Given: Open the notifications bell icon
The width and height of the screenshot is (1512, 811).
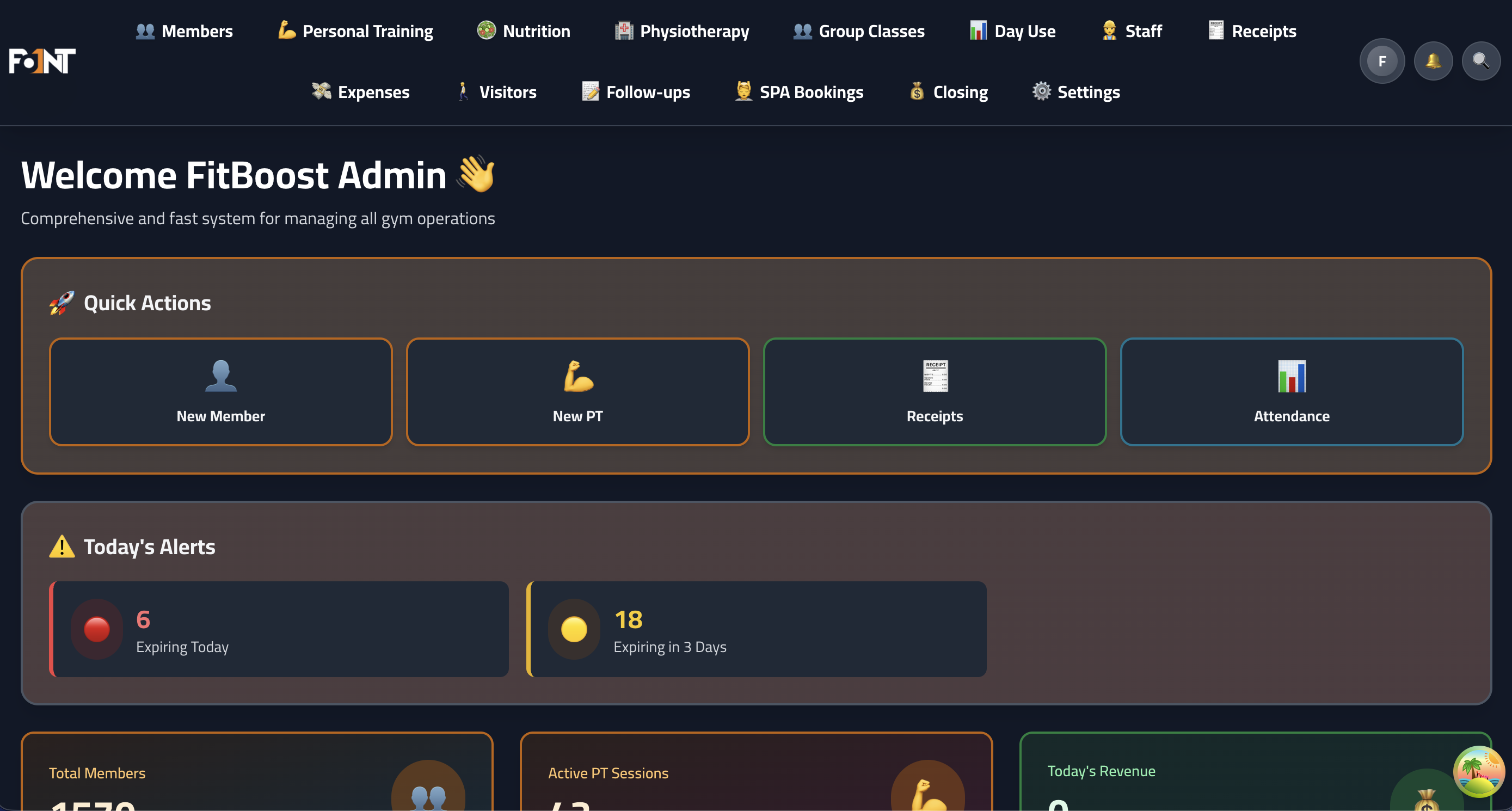Looking at the screenshot, I should coord(1433,60).
